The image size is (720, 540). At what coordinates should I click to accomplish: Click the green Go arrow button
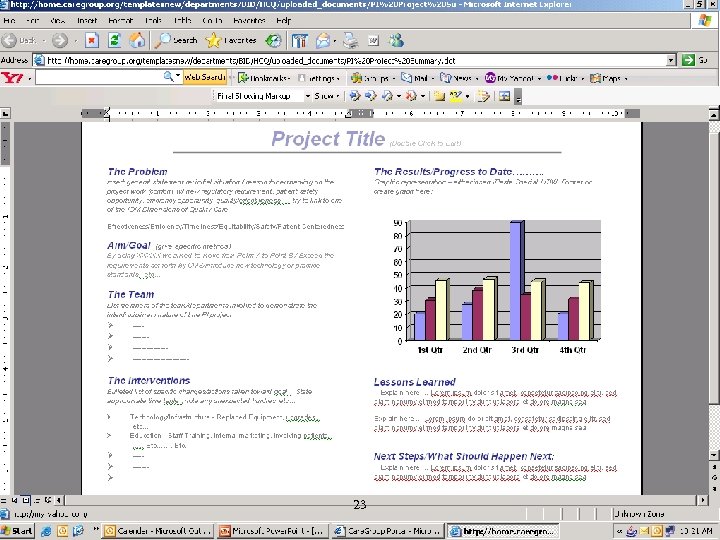[x=688, y=60]
